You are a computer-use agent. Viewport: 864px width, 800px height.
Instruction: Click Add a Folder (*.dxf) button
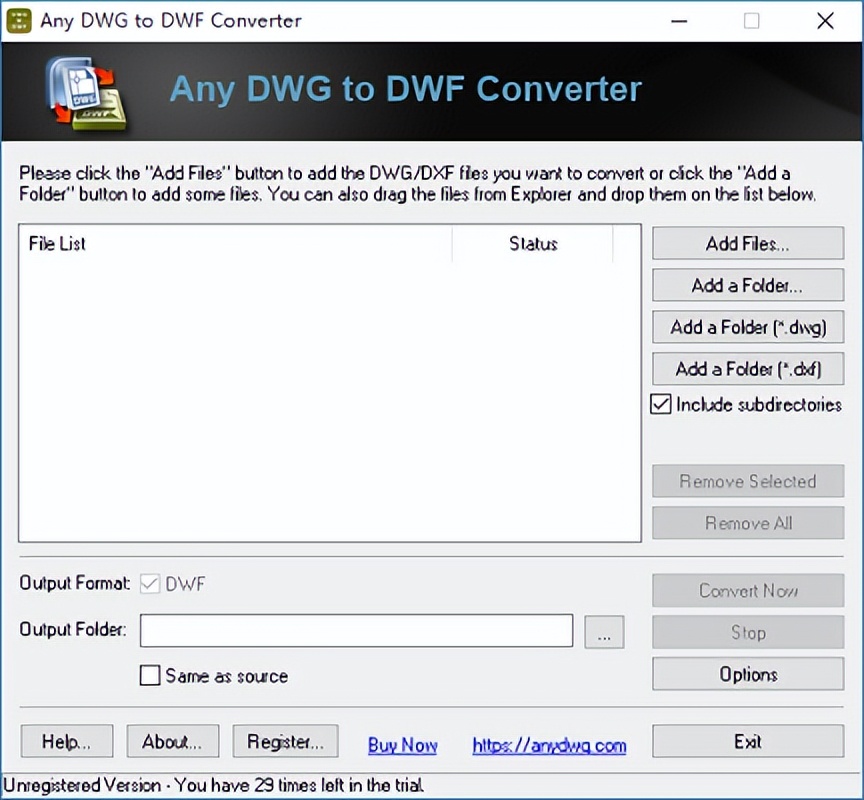pyautogui.click(x=748, y=369)
